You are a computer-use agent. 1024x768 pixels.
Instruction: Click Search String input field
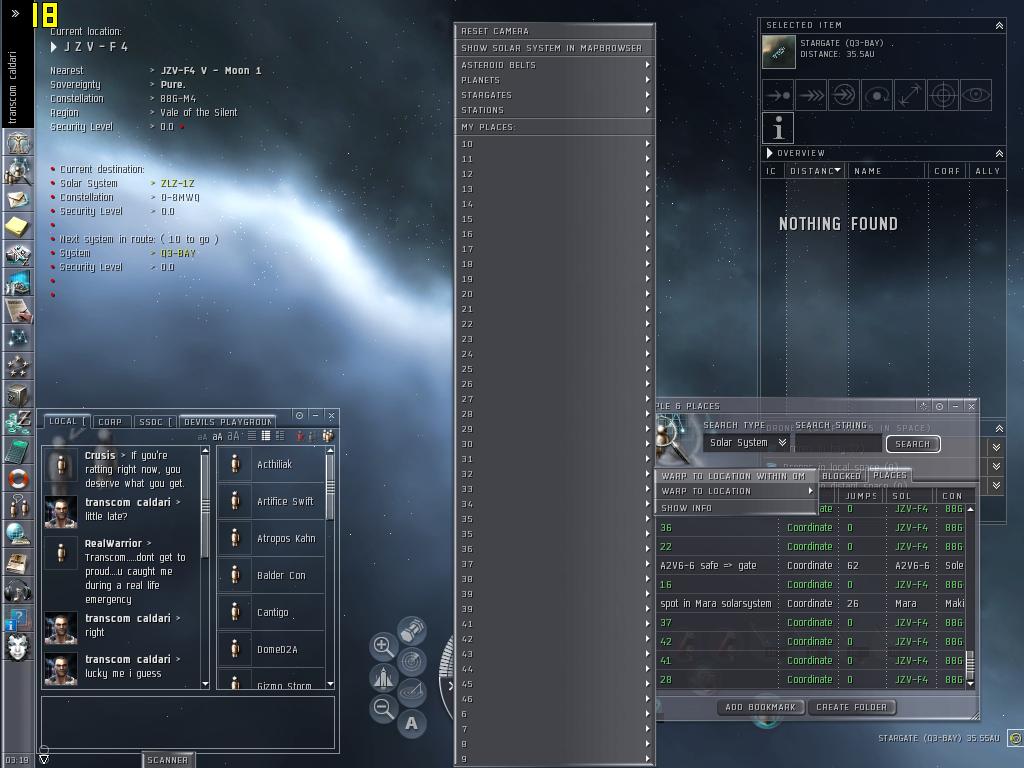coord(839,443)
